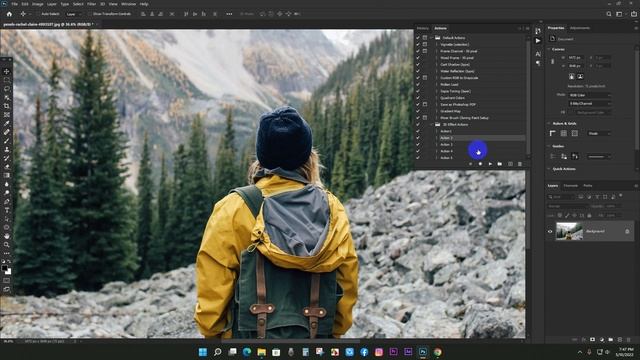Image resolution: width=640 pixels, height=360 pixels.
Task: Click the lock icon on the Background layer
Action: point(627,231)
